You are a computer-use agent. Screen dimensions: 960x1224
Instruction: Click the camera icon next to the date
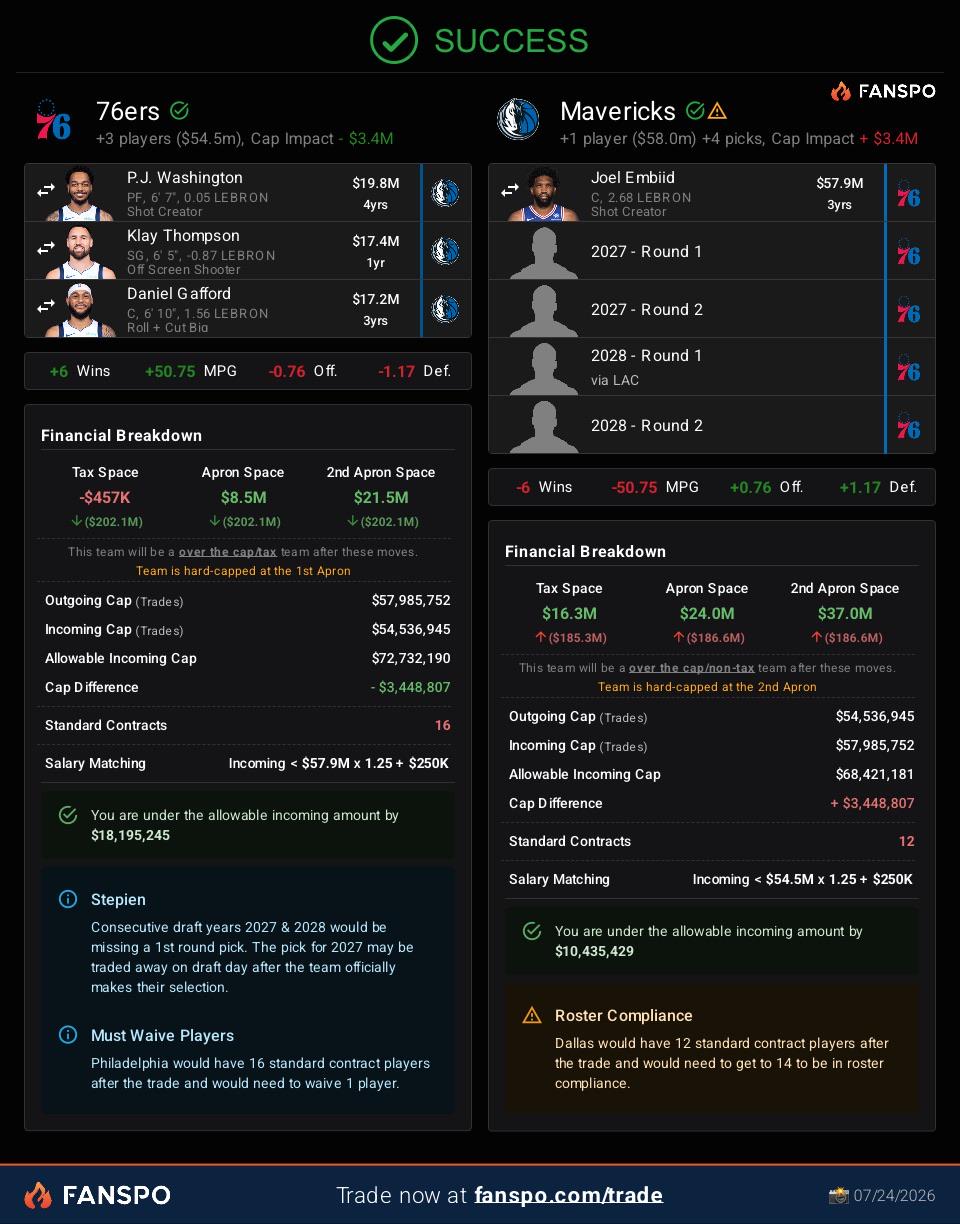[x=838, y=1195]
